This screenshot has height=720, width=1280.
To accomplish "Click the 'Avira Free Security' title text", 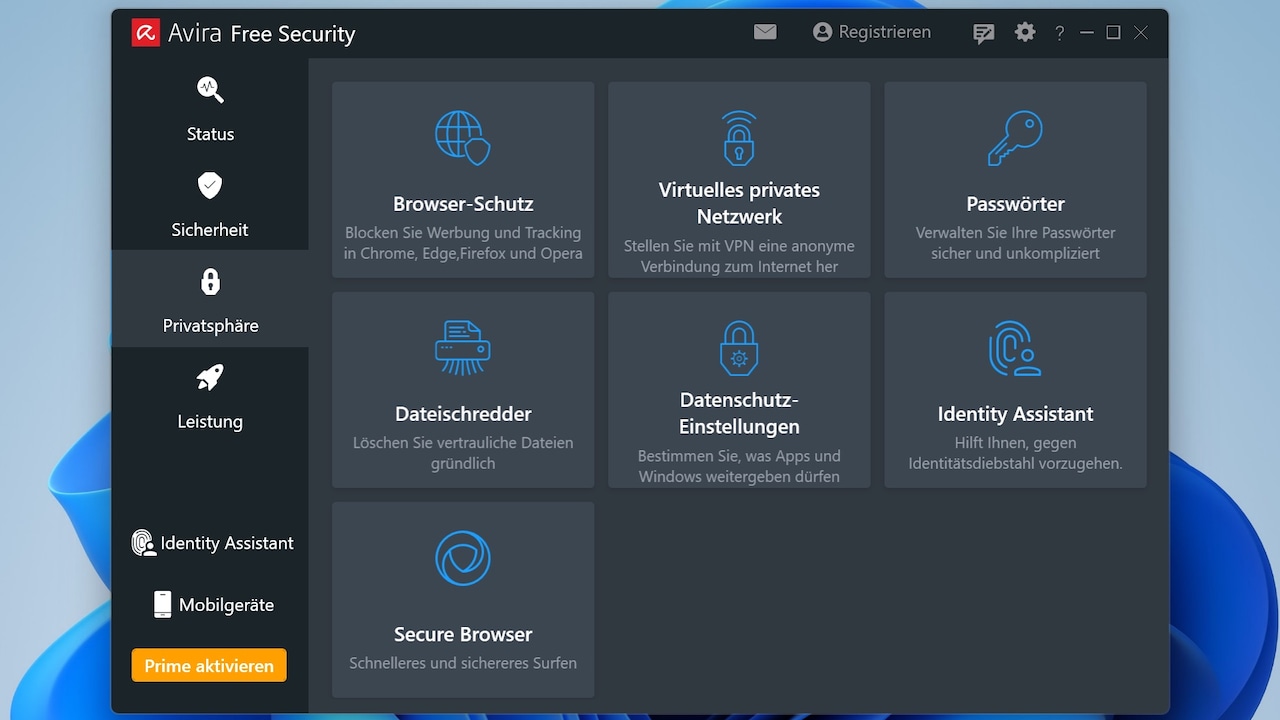I will tap(261, 34).
